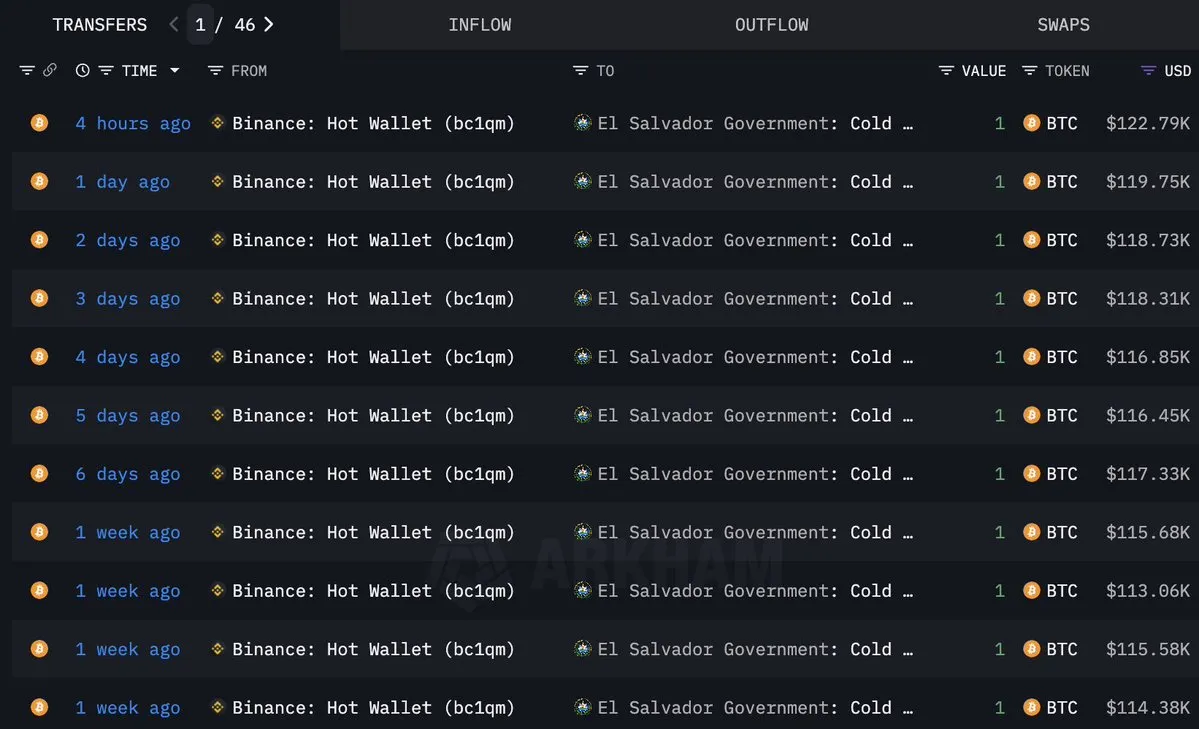Open the '6 days ago' transaction link

[x=128, y=474]
